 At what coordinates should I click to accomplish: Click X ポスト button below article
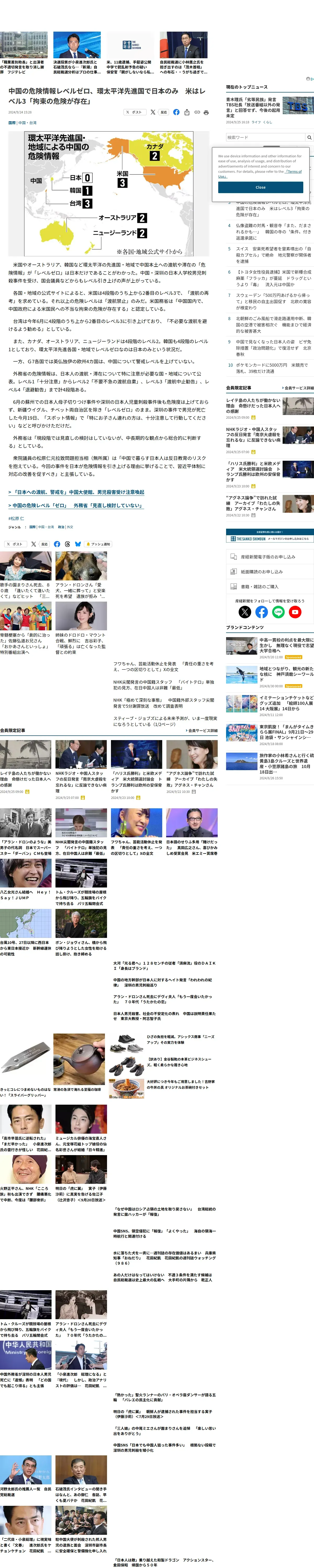pos(16,544)
